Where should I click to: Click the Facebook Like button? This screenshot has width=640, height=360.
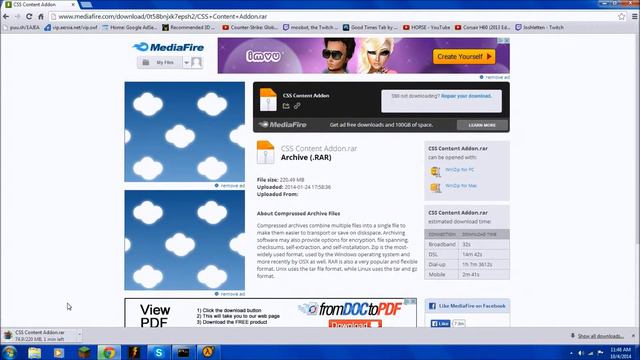440,323
